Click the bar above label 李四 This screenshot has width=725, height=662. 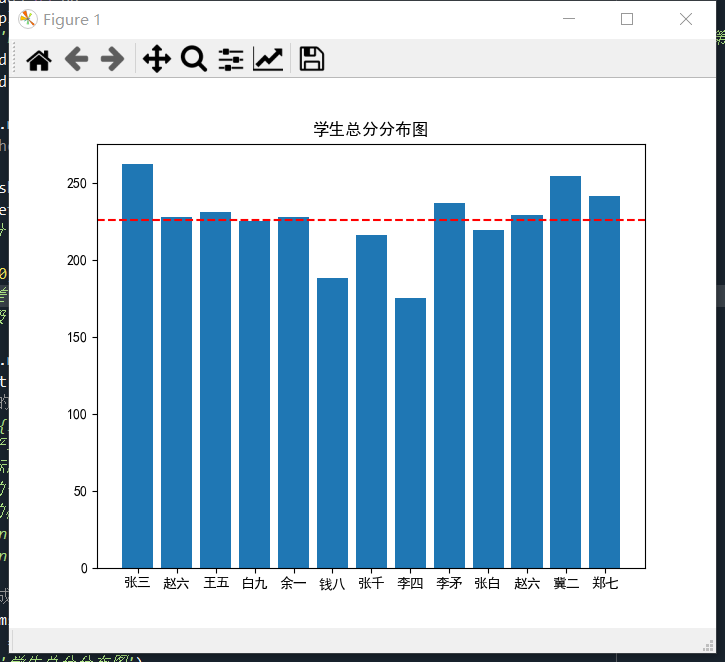point(410,433)
